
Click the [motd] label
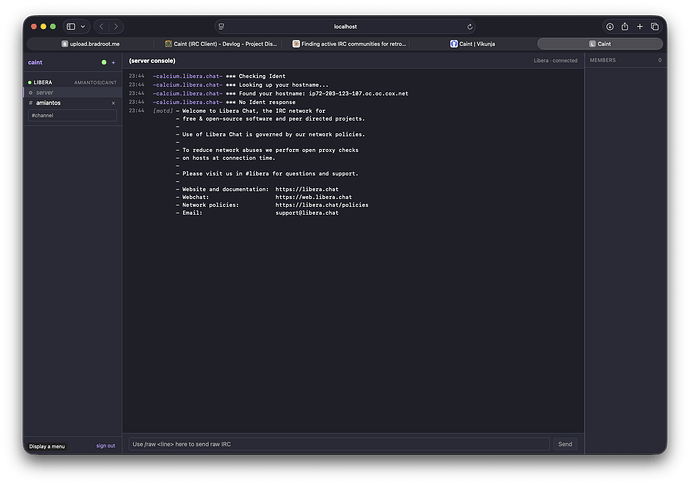(163, 111)
